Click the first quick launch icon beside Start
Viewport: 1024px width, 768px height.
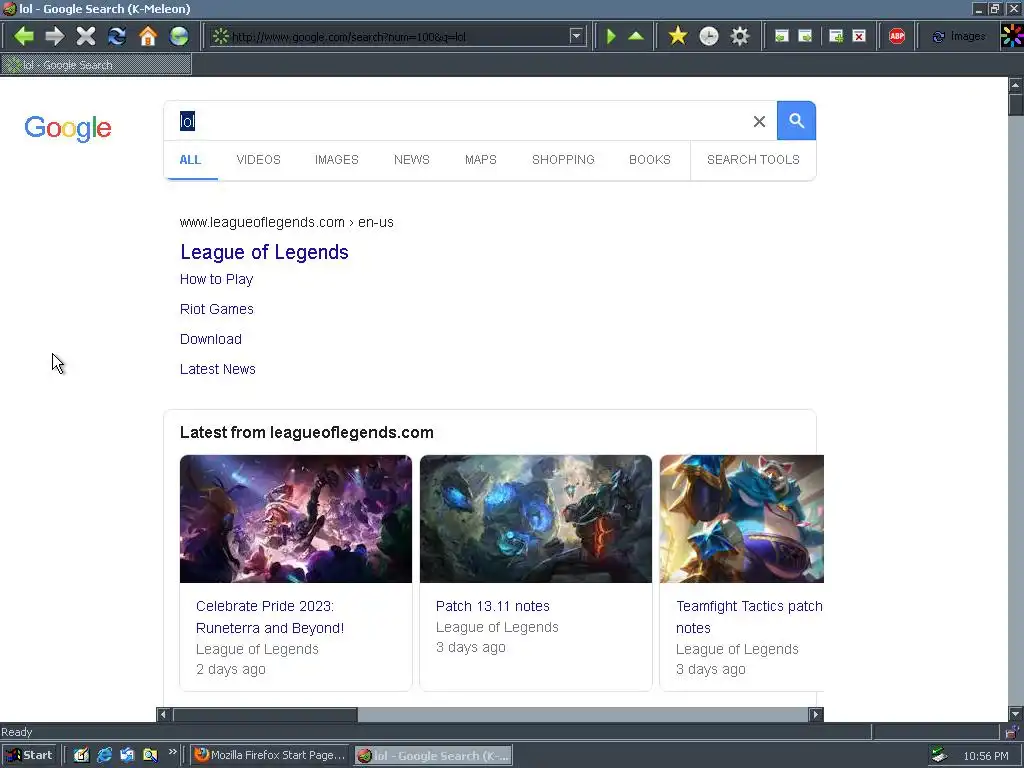[x=81, y=755]
